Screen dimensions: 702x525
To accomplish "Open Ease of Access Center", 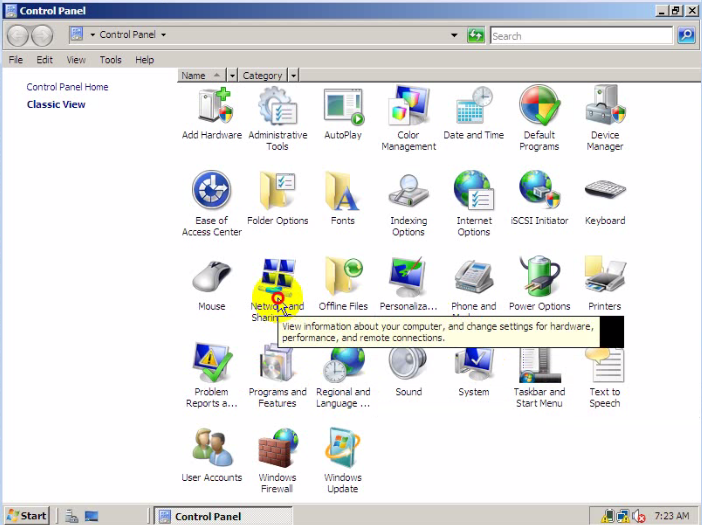I will coord(212,204).
